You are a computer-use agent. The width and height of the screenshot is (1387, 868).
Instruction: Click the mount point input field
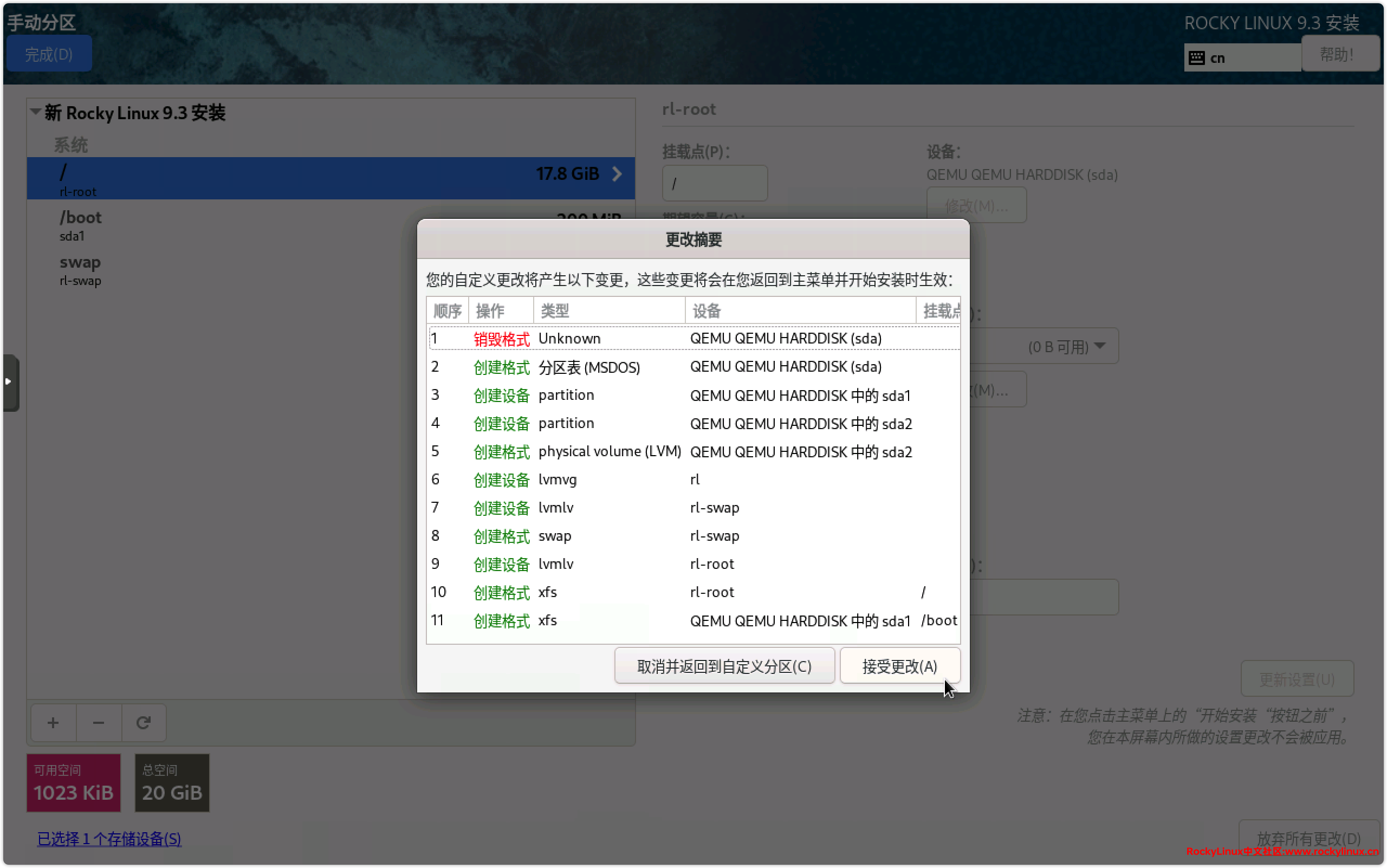point(714,184)
